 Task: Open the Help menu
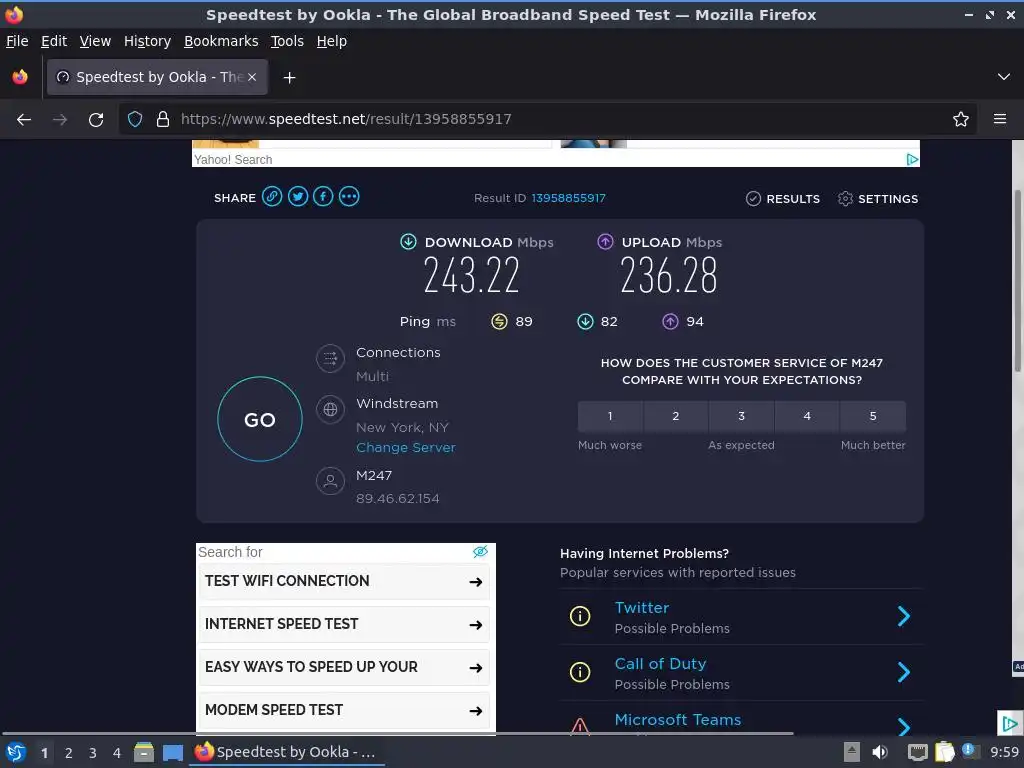(332, 41)
